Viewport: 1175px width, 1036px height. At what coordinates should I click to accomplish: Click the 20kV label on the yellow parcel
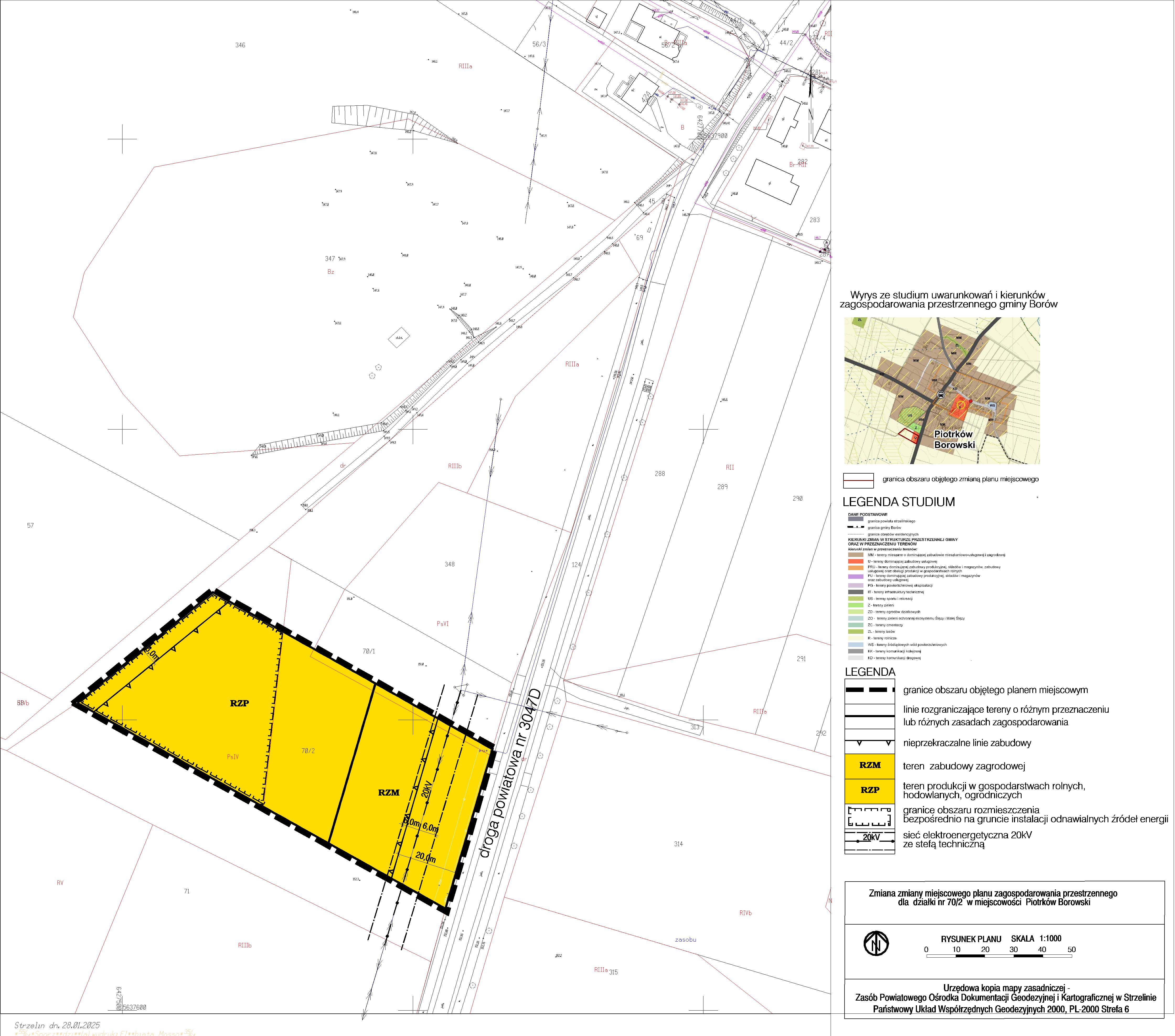(x=426, y=790)
